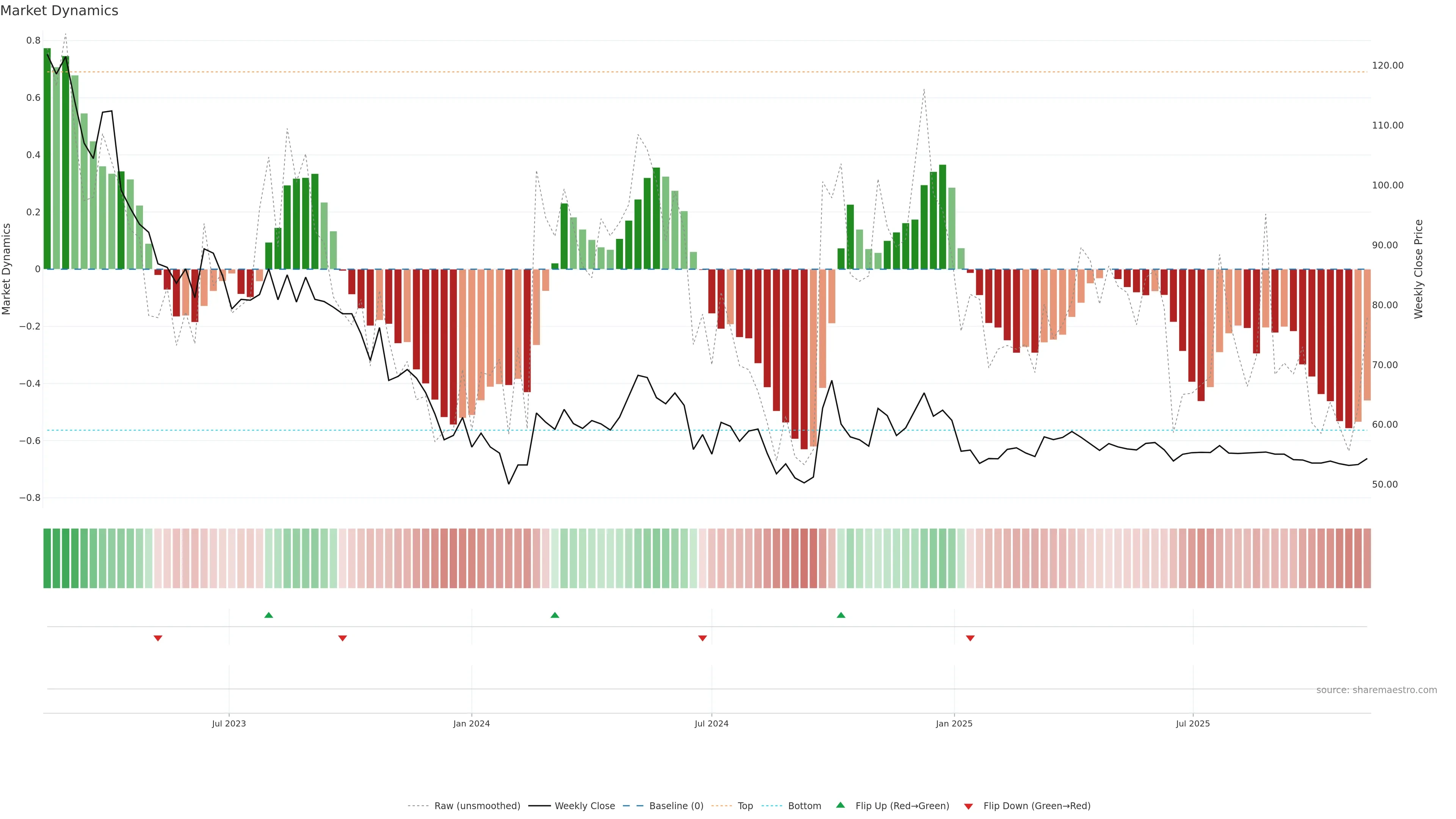Image resolution: width=1456 pixels, height=819 pixels.
Task: Click the Market Dynamics chart title
Action: point(60,11)
